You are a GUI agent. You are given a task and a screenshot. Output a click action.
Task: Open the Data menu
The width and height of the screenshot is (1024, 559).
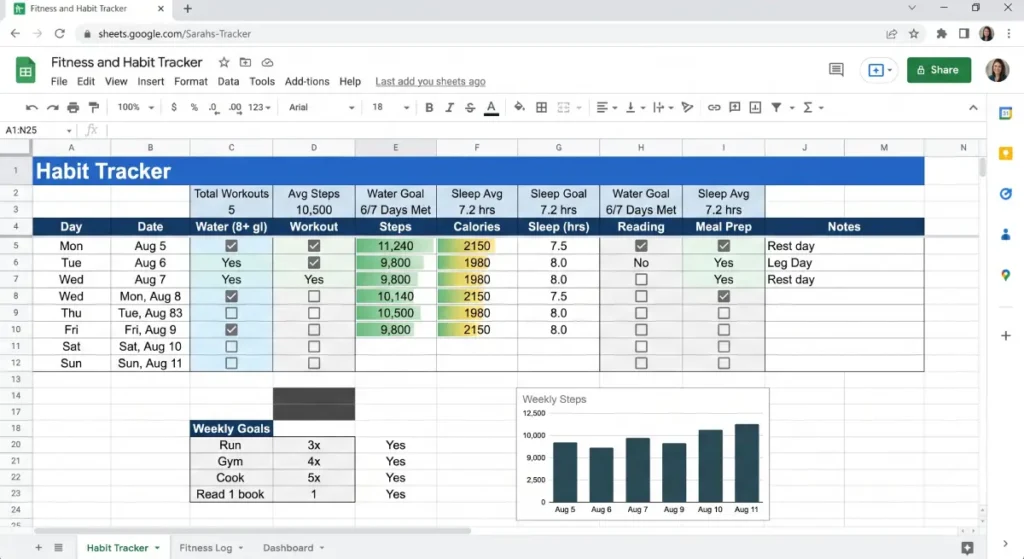point(228,82)
